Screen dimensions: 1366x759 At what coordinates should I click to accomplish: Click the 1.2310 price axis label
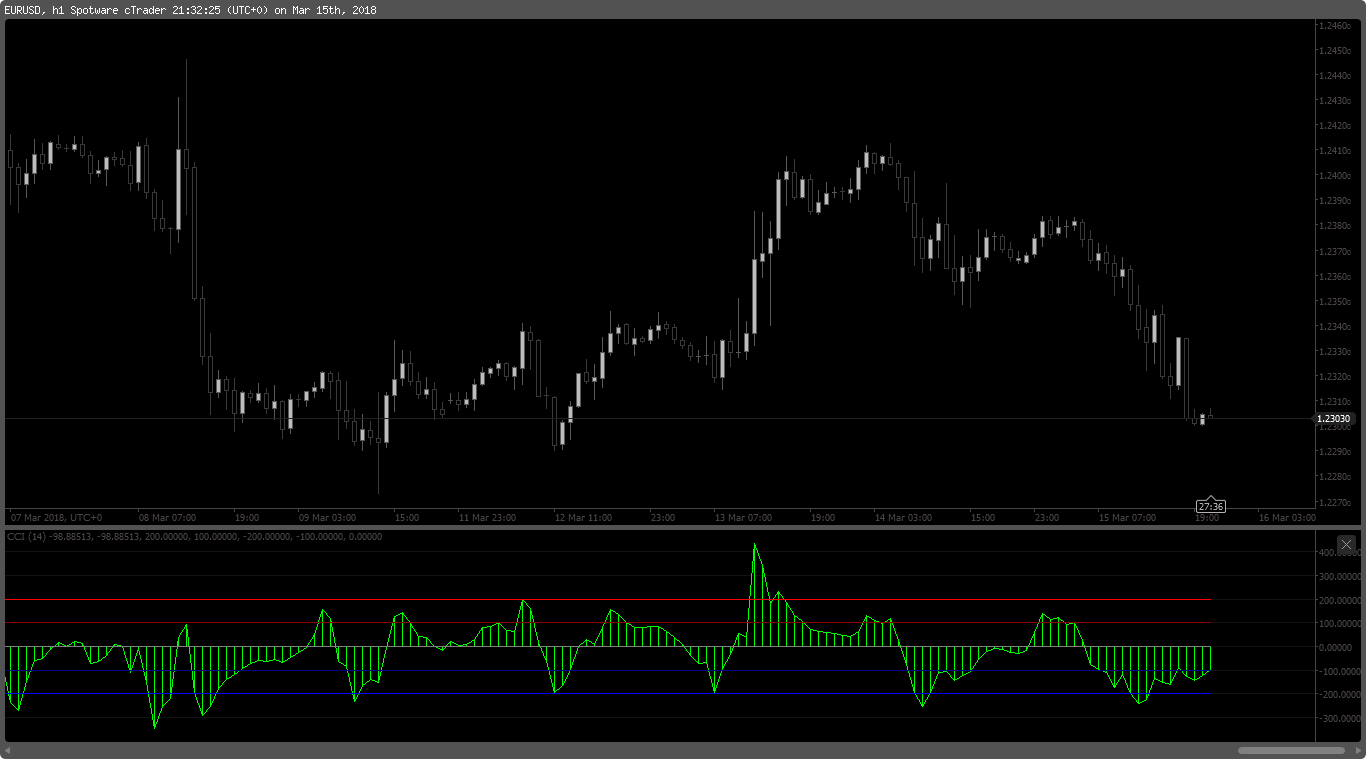pos(1335,402)
